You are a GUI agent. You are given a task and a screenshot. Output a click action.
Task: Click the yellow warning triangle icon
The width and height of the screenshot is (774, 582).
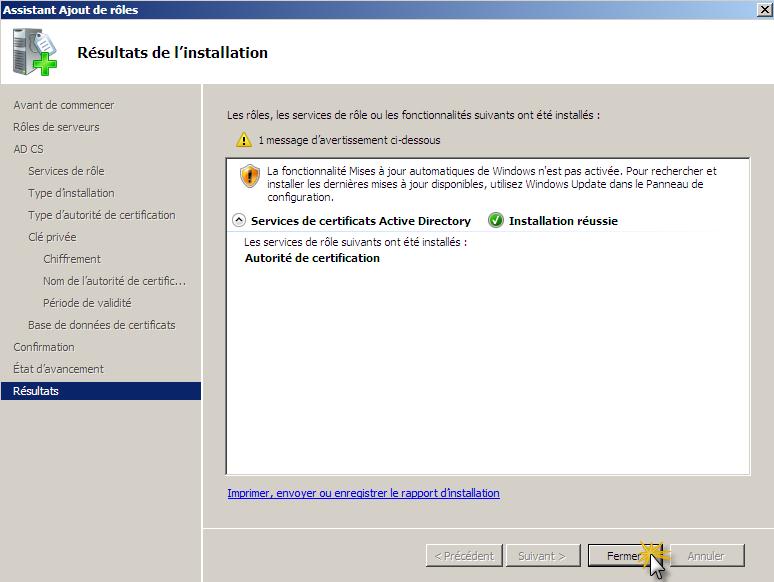[x=244, y=140]
